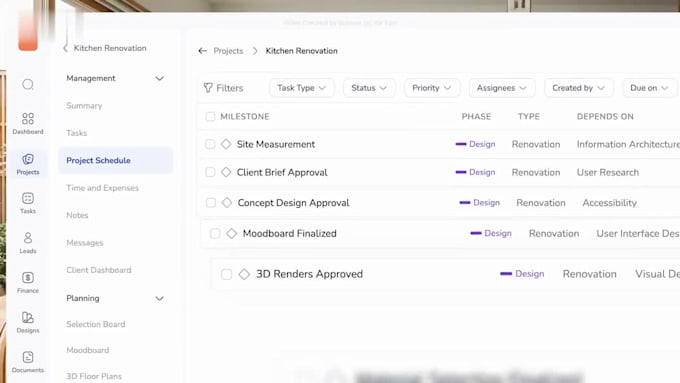Image resolution: width=680 pixels, height=383 pixels.
Task: Click Kitchen Renovation in the breadcrumb
Action: pos(301,51)
